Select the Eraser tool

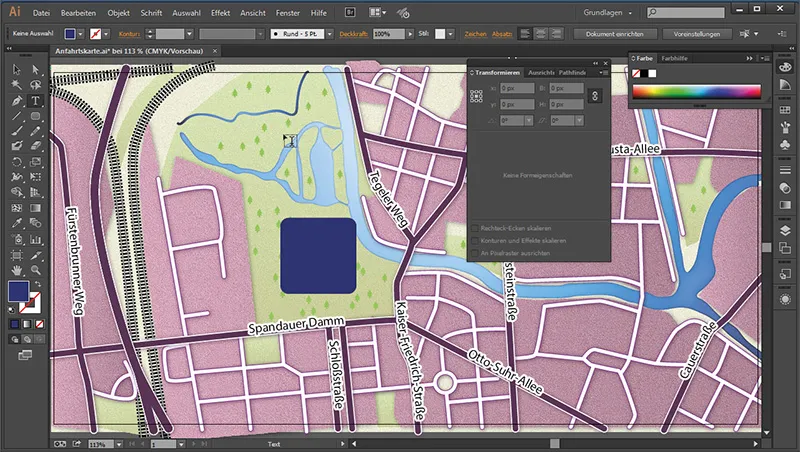pos(35,146)
